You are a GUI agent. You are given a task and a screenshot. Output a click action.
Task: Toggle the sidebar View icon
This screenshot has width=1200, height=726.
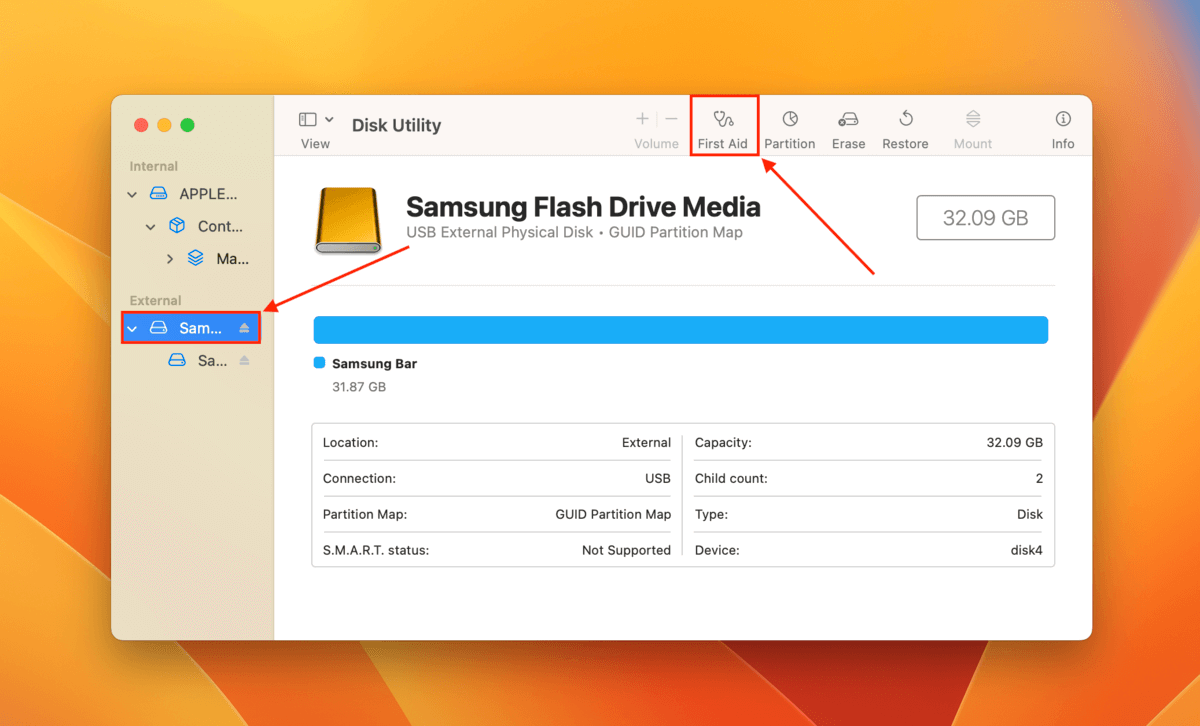[x=308, y=119]
